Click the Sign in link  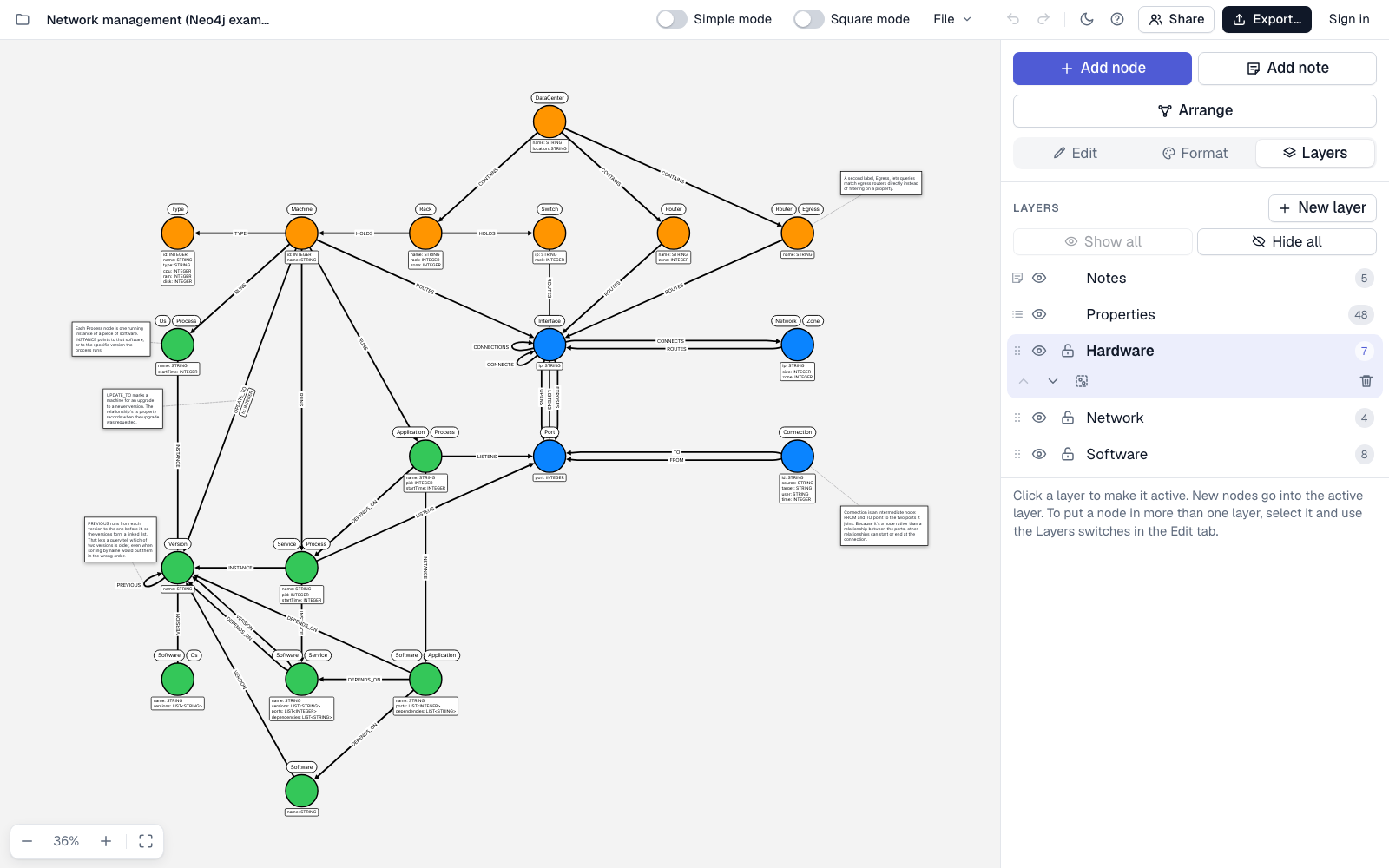click(1349, 19)
